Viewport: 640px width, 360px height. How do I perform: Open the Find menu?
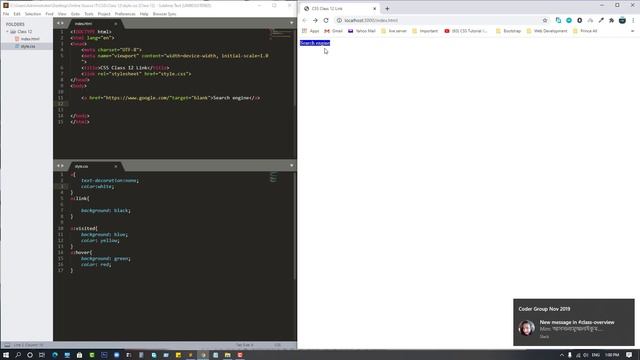[49, 14]
